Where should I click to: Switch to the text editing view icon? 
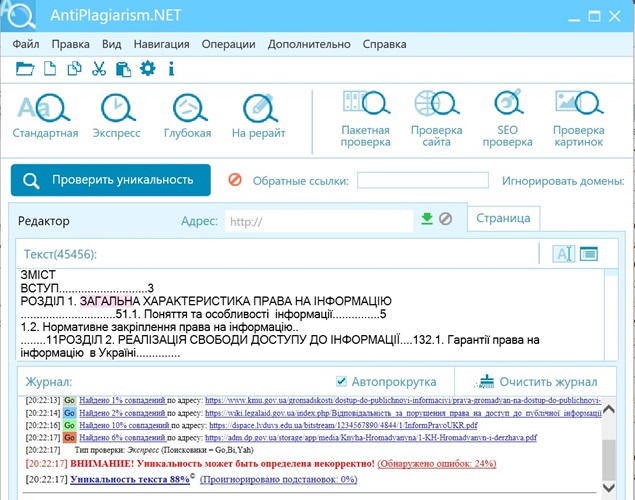[x=564, y=254]
